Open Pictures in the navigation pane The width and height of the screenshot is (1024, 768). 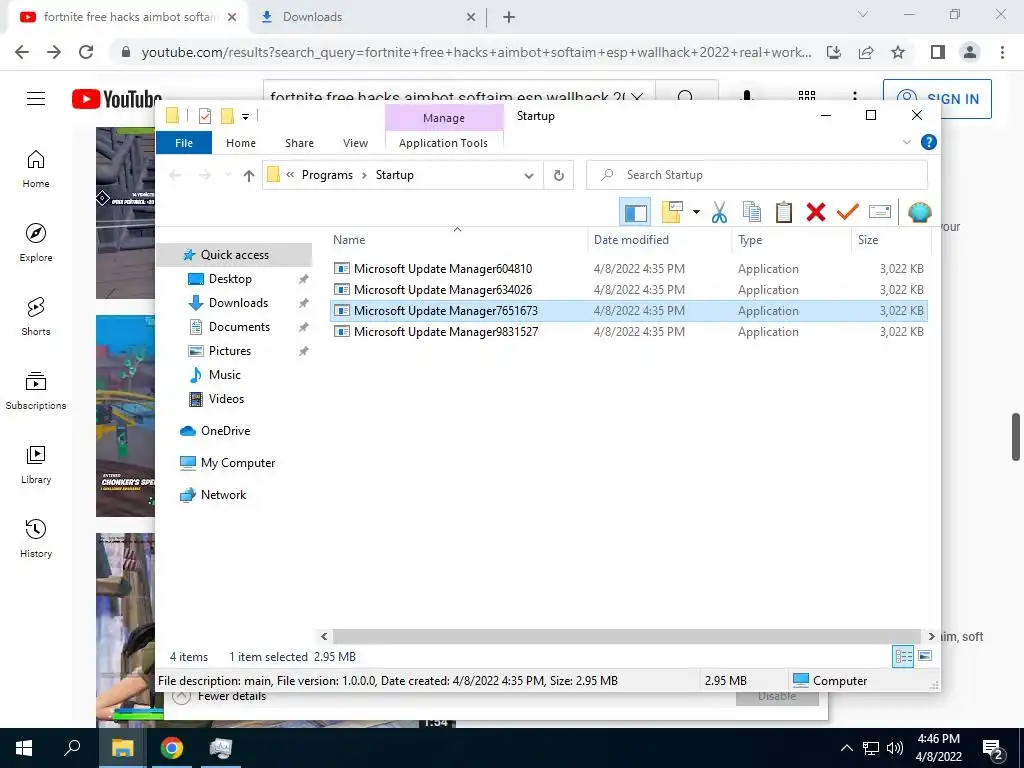click(x=229, y=351)
